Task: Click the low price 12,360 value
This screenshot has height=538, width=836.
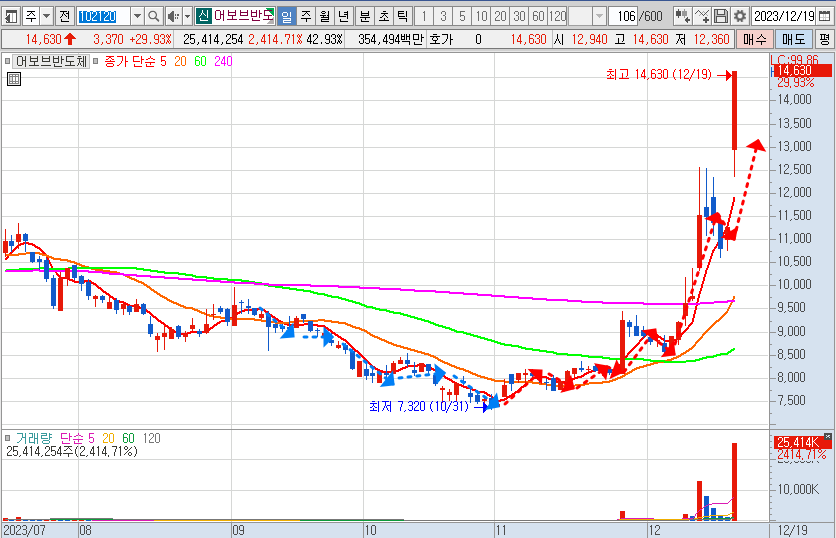Action: (711, 39)
